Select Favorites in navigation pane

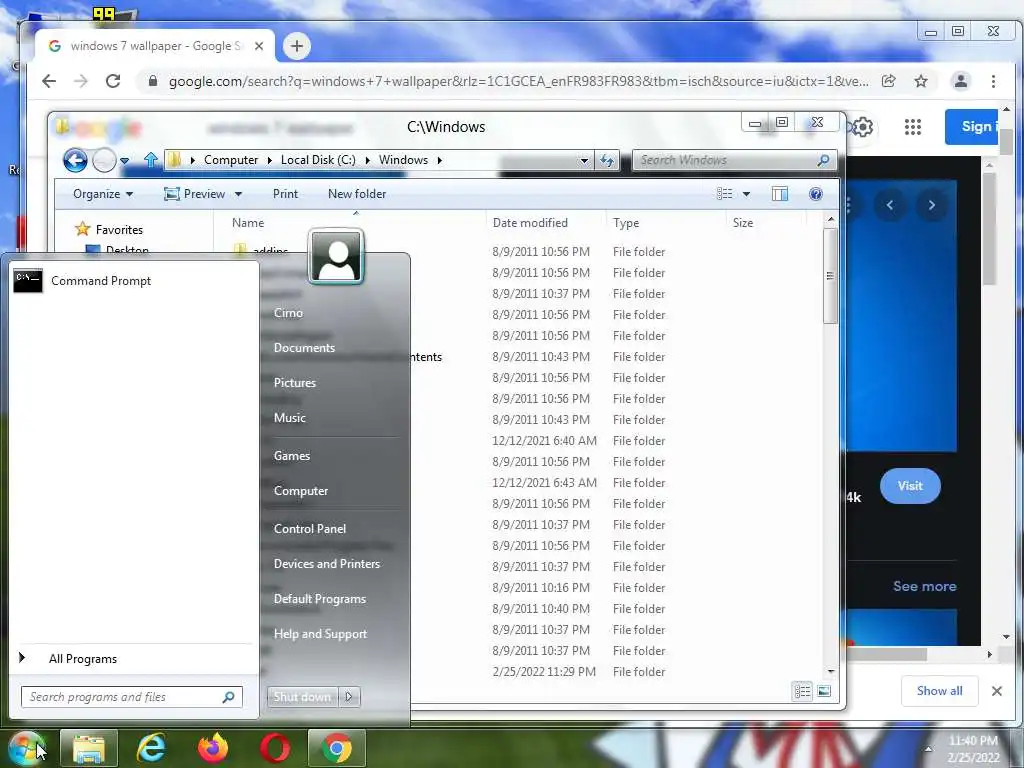(x=119, y=230)
